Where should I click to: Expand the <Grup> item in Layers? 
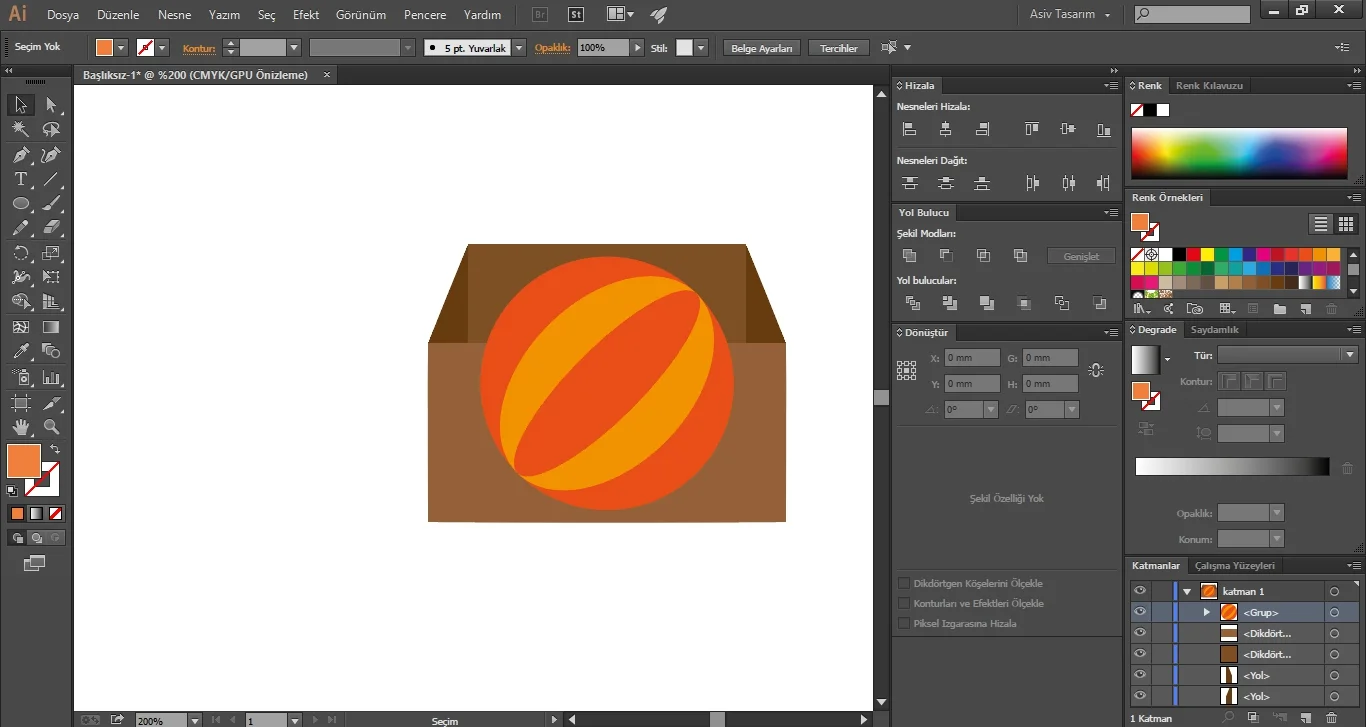[1206, 612]
